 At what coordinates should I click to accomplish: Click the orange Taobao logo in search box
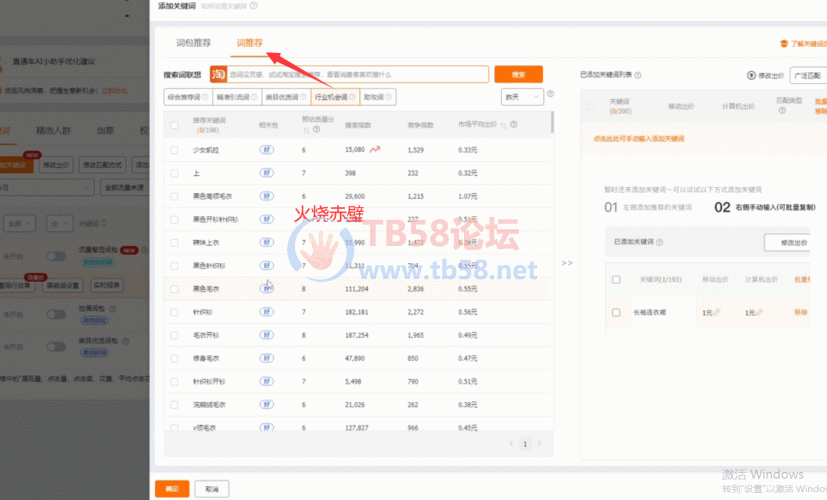click(x=217, y=74)
